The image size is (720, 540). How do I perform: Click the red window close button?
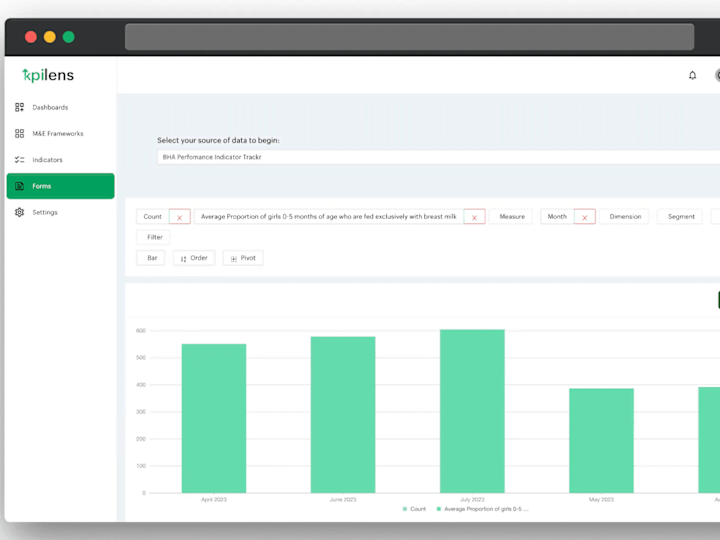pyautogui.click(x=31, y=37)
